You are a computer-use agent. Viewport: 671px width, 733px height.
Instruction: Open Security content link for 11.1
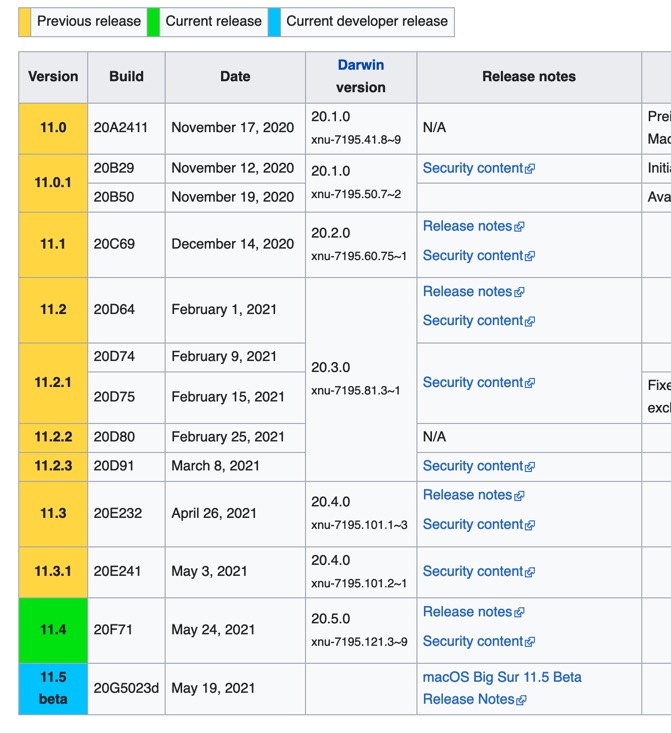[478, 256]
